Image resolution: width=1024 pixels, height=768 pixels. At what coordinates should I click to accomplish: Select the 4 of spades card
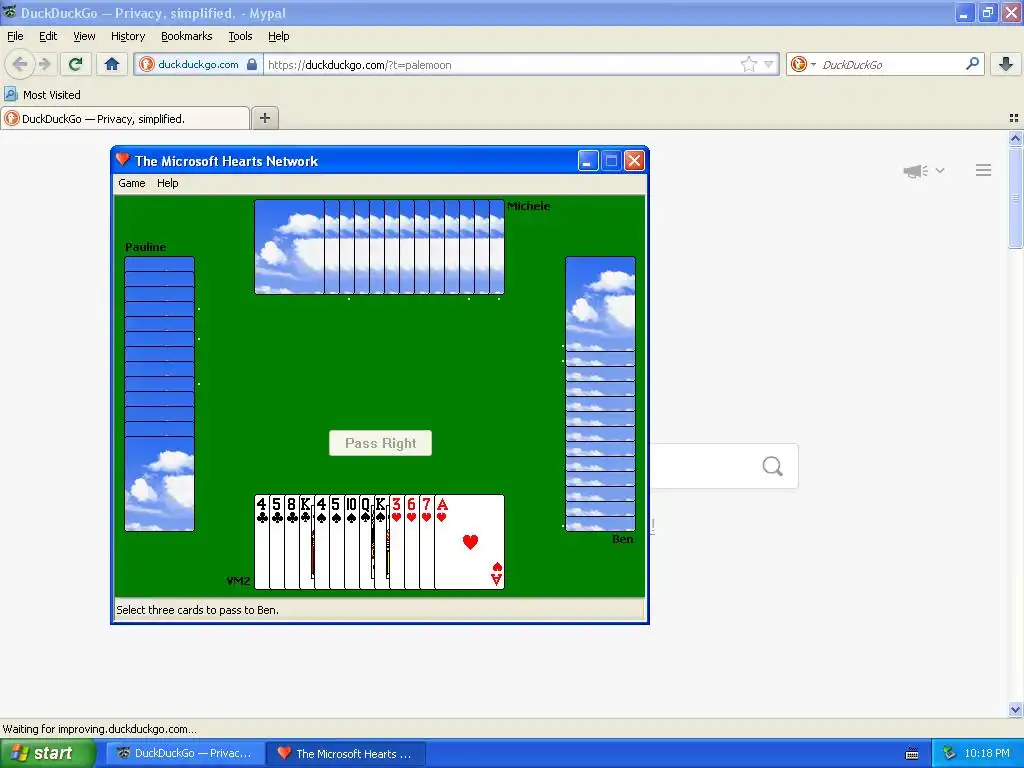[321, 542]
